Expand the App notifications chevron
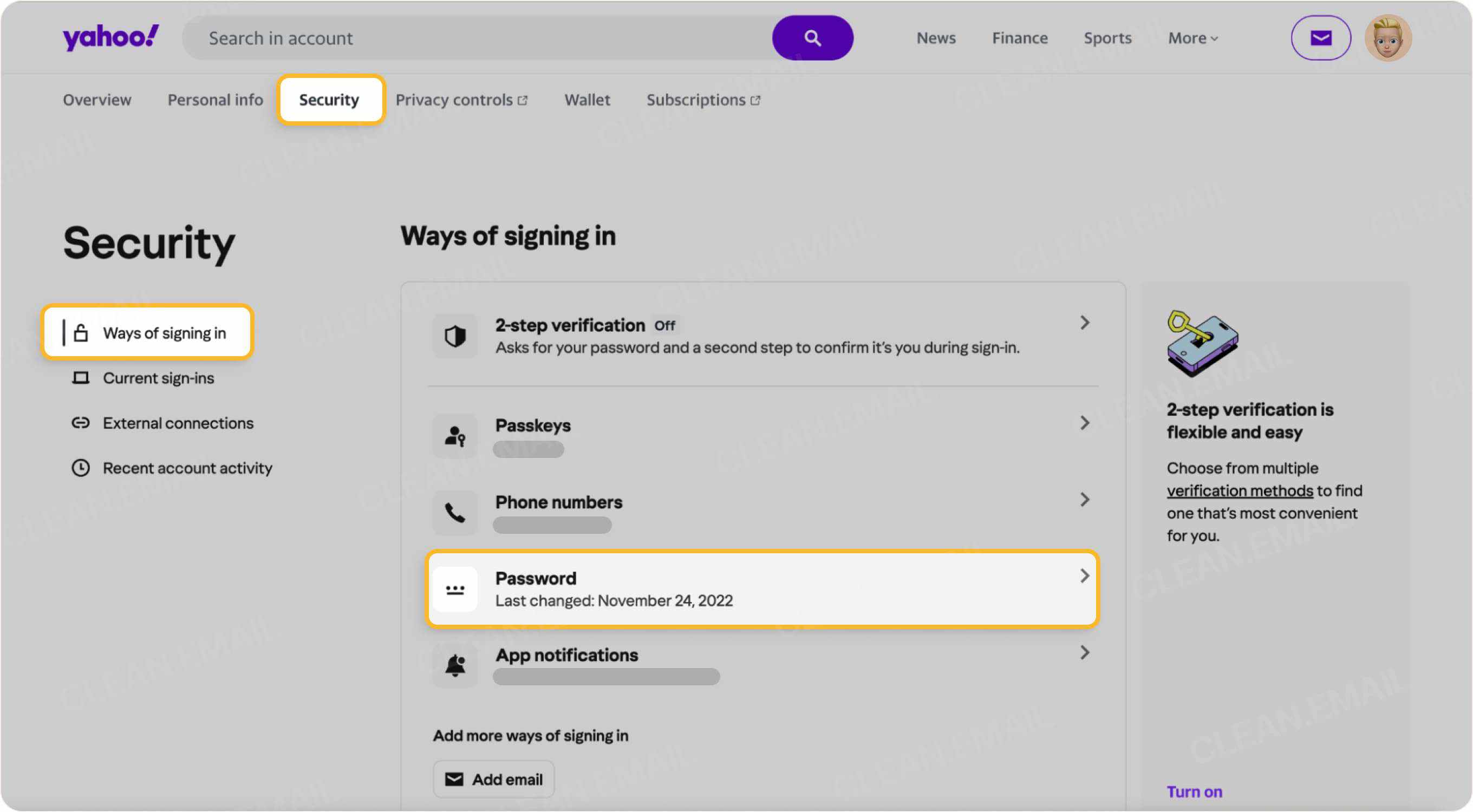 (1085, 652)
